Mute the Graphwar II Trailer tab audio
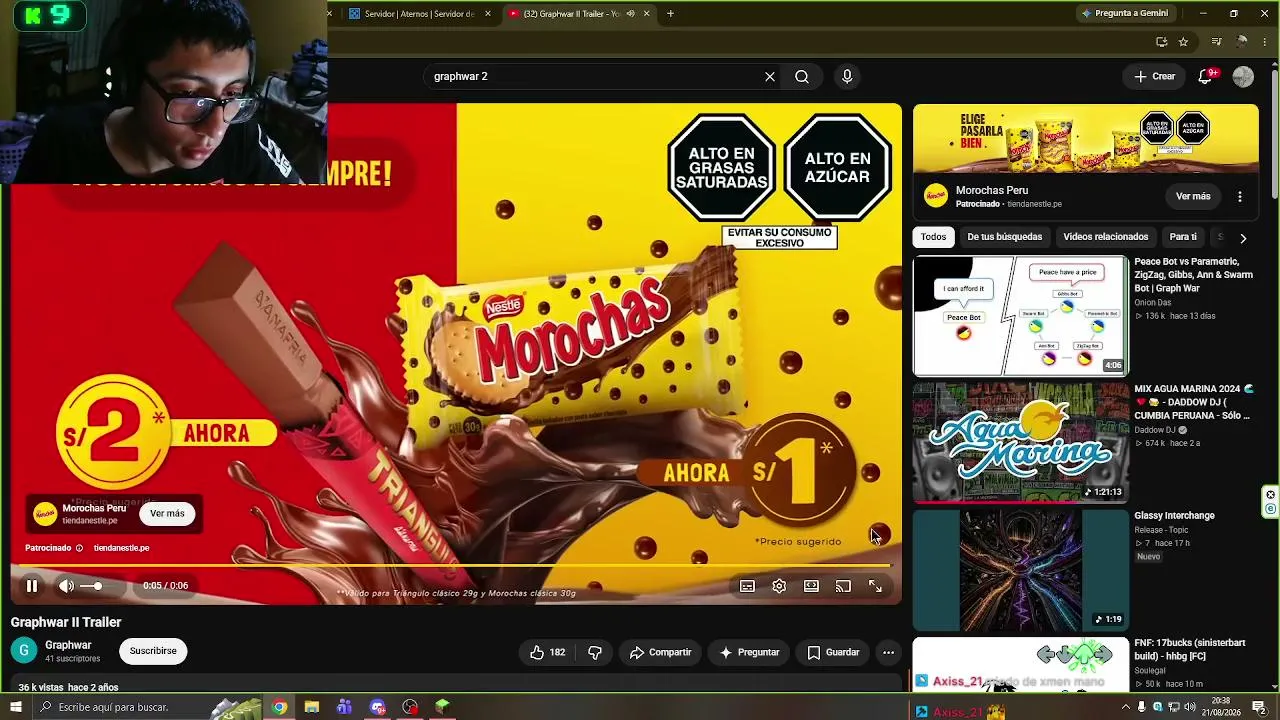This screenshot has height=720, width=1280. tap(630, 14)
